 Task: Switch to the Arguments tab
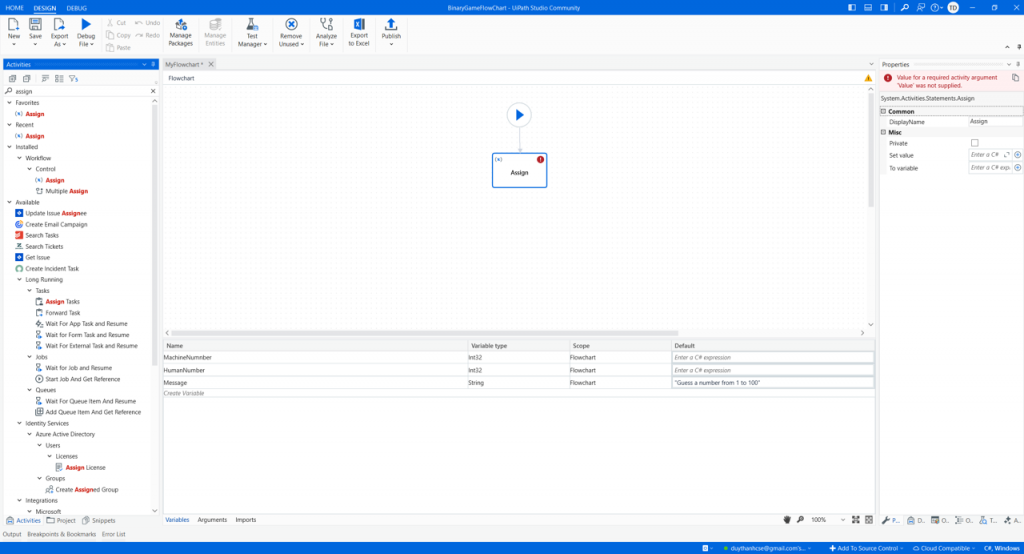point(212,520)
